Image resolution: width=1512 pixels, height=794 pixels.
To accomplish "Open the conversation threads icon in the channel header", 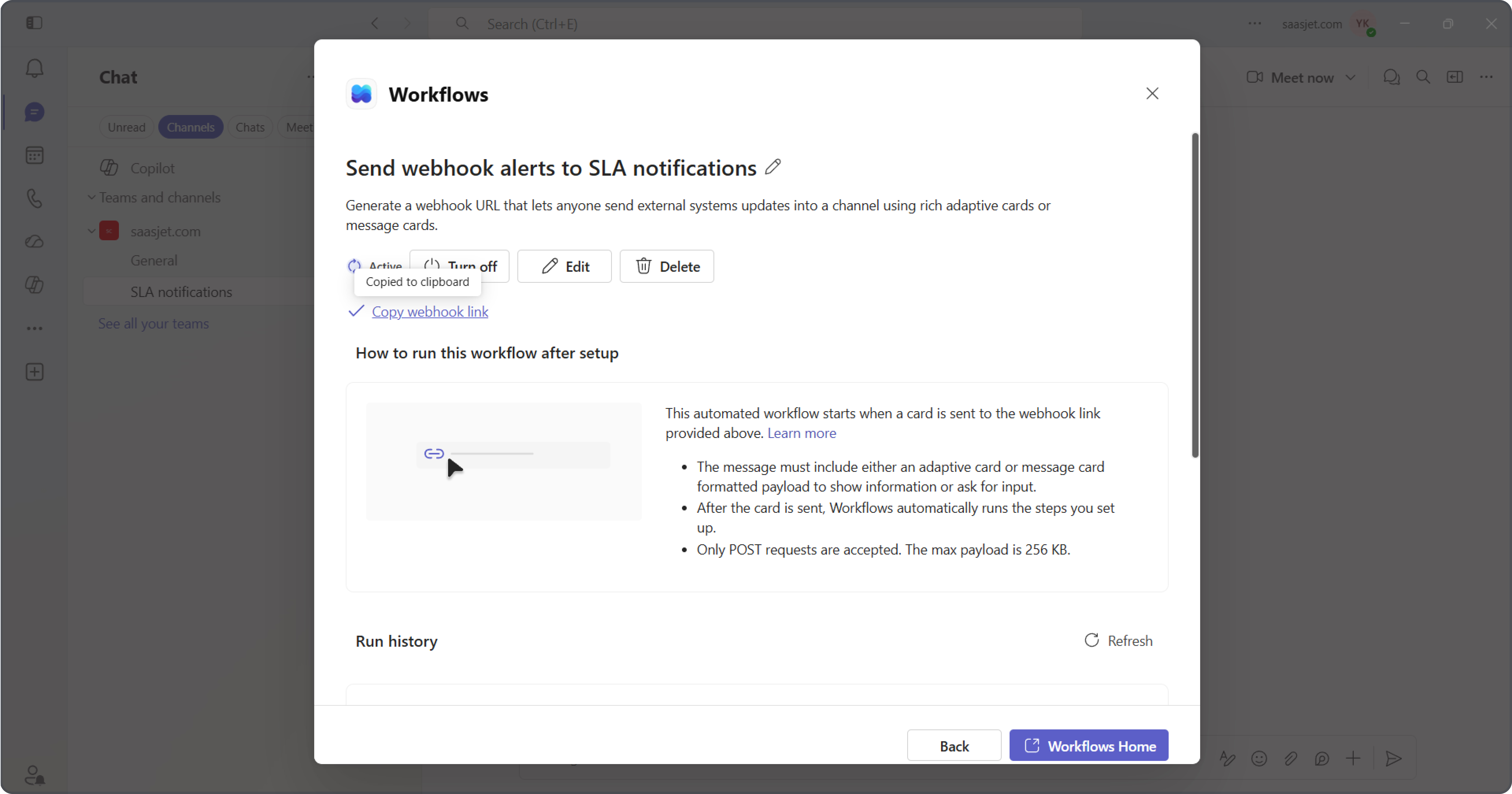I will pyautogui.click(x=1392, y=77).
